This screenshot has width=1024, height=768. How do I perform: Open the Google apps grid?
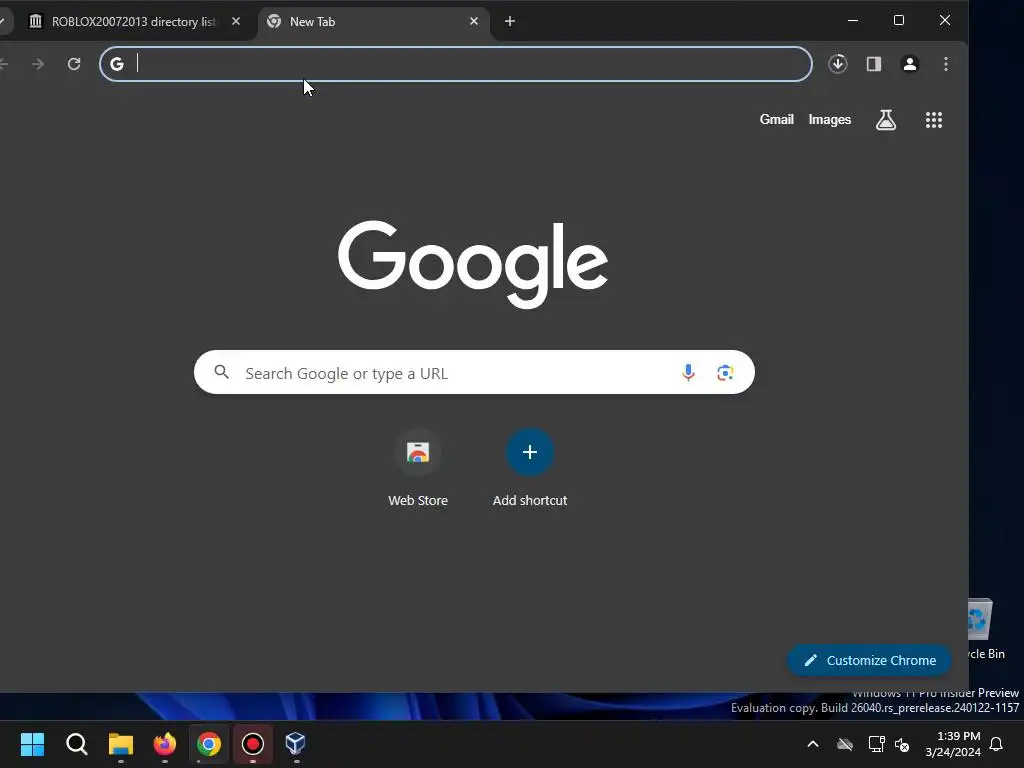tap(934, 120)
